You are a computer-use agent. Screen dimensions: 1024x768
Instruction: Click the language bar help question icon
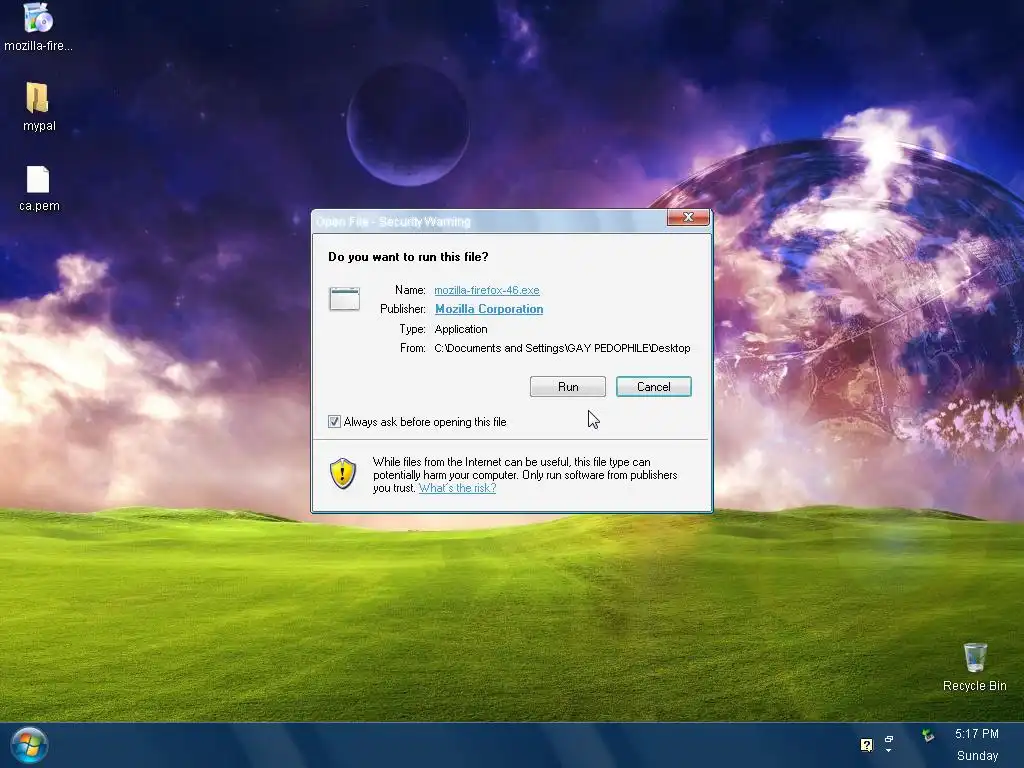tap(867, 744)
